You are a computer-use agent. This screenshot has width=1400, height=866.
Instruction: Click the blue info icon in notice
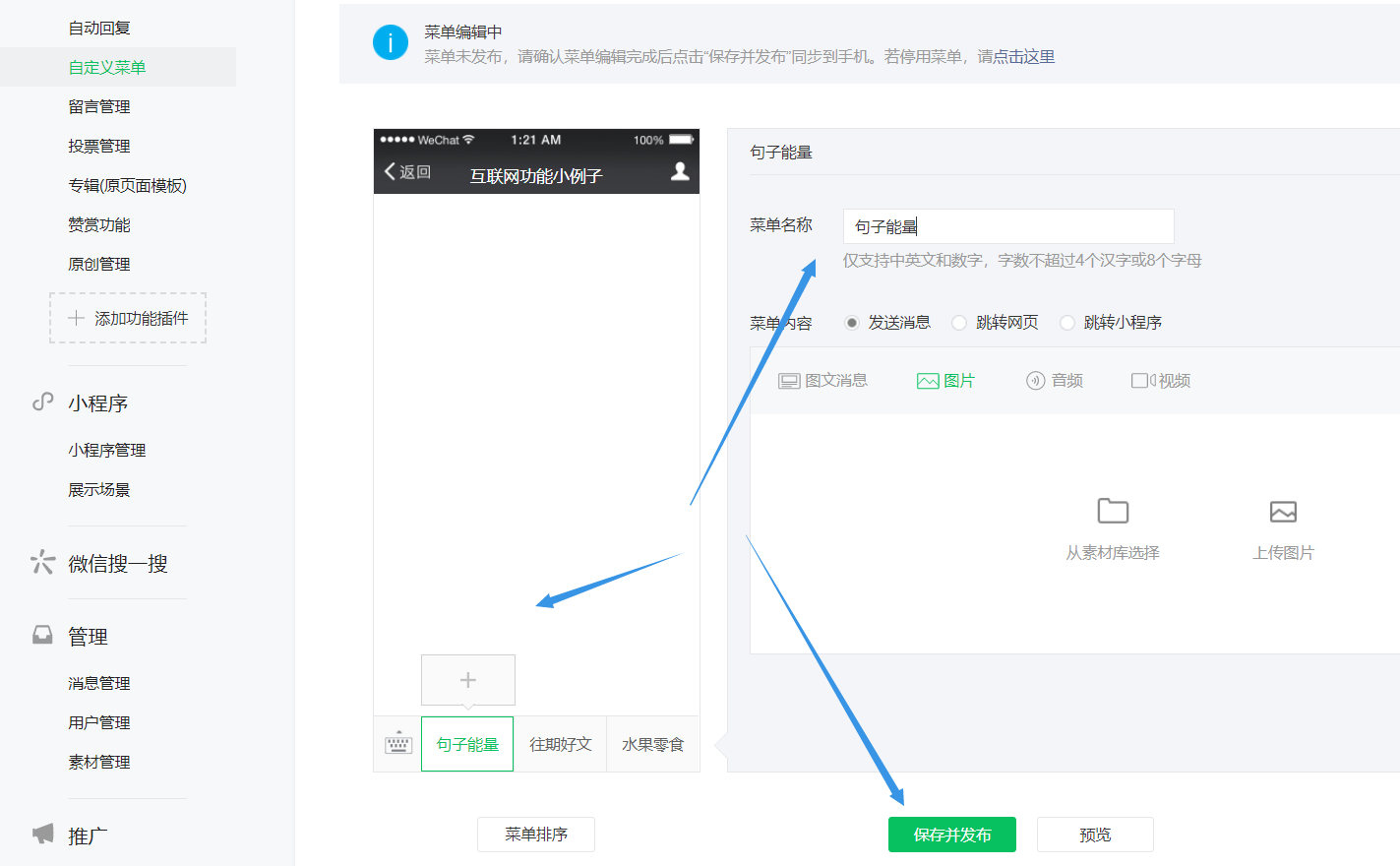pos(391,42)
